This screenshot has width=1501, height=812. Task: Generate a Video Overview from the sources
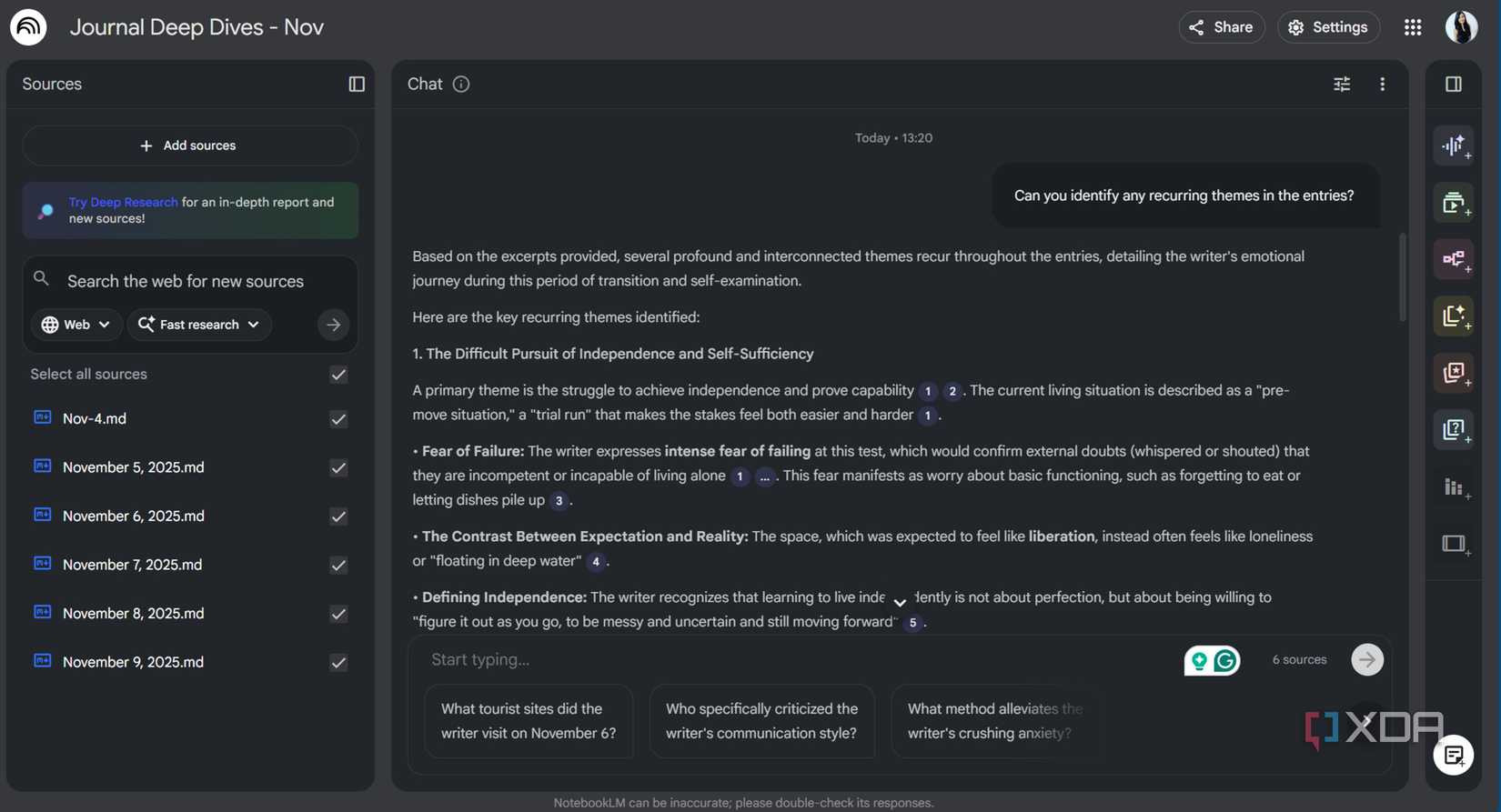coord(1453,202)
